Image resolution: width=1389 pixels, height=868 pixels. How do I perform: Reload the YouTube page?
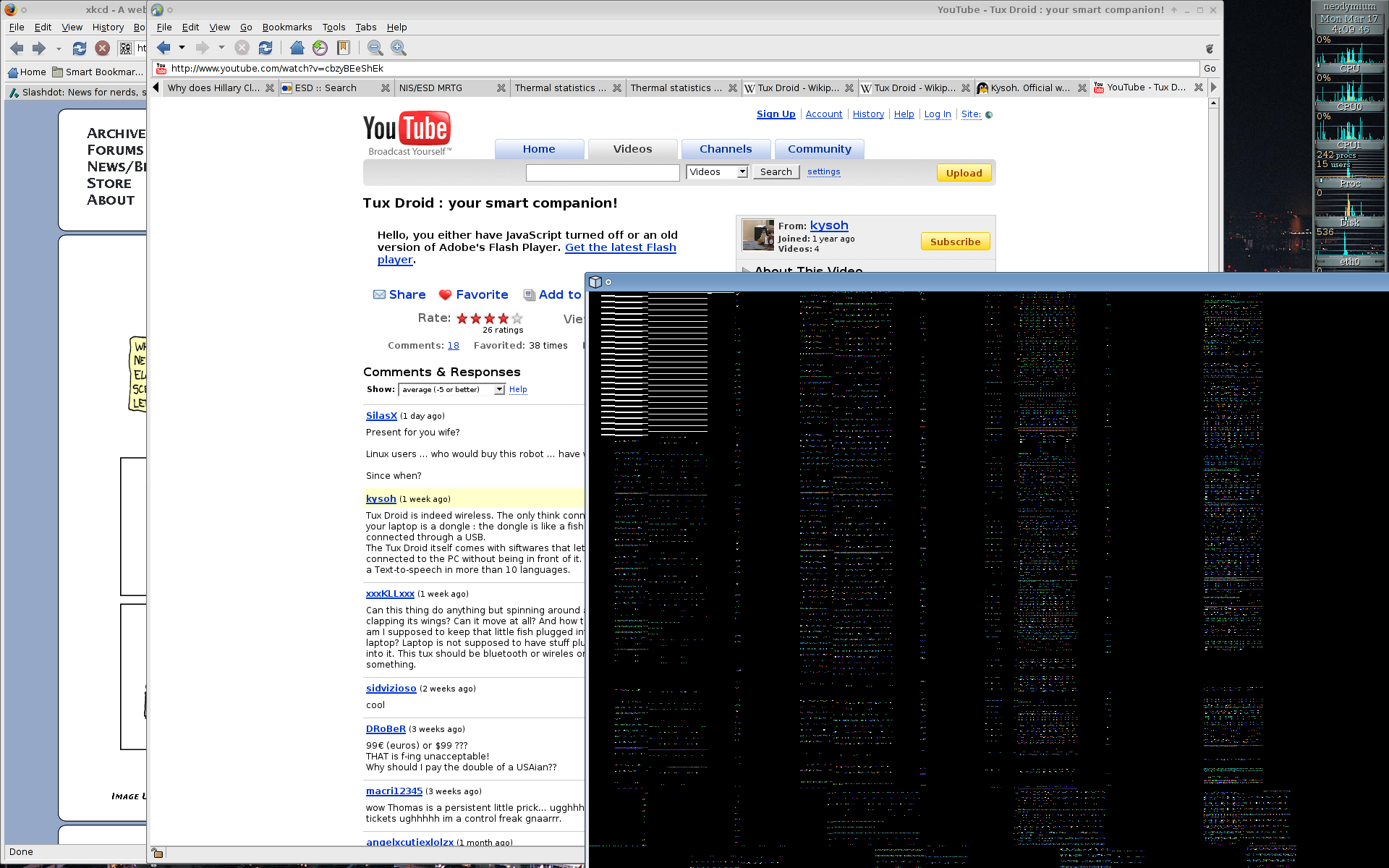click(x=266, y=48)
